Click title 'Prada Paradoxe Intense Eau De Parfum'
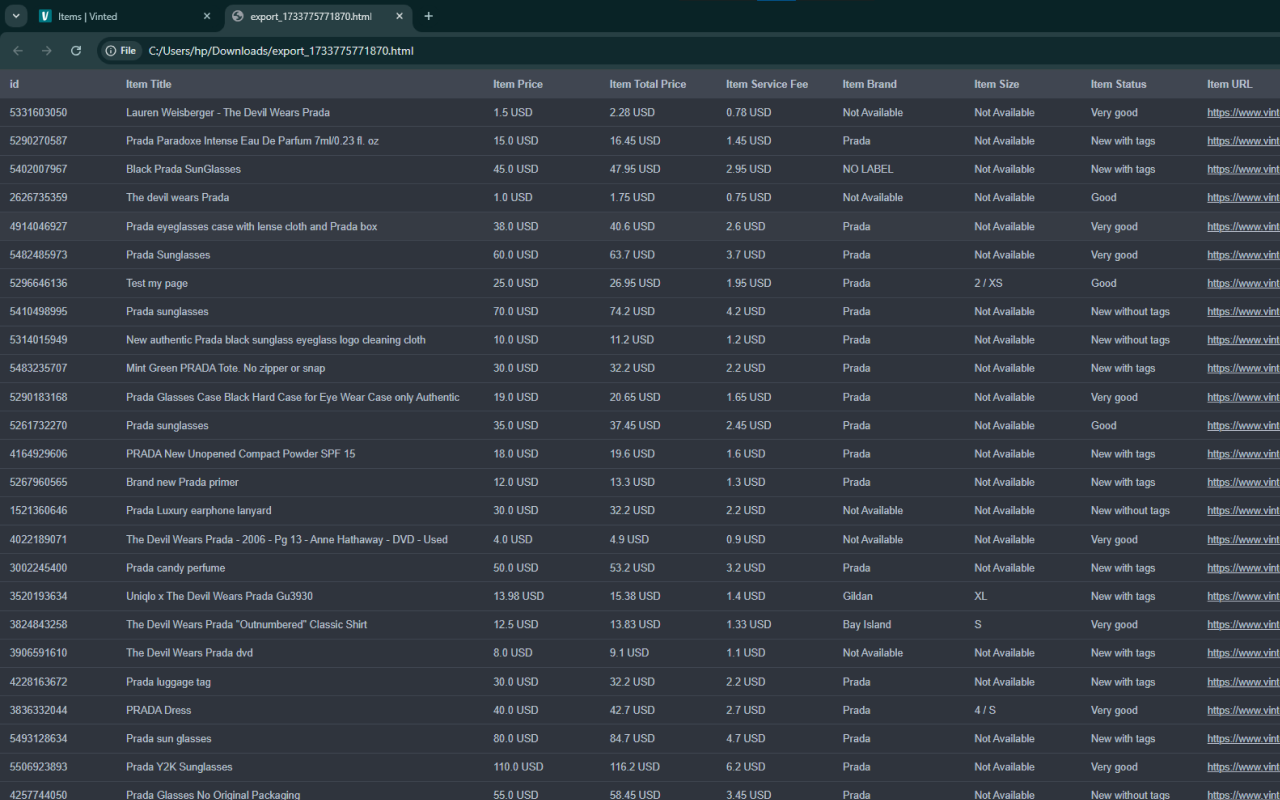This screenshot has height=800, width=1280. pyautogui.click(x=252, y=141)
